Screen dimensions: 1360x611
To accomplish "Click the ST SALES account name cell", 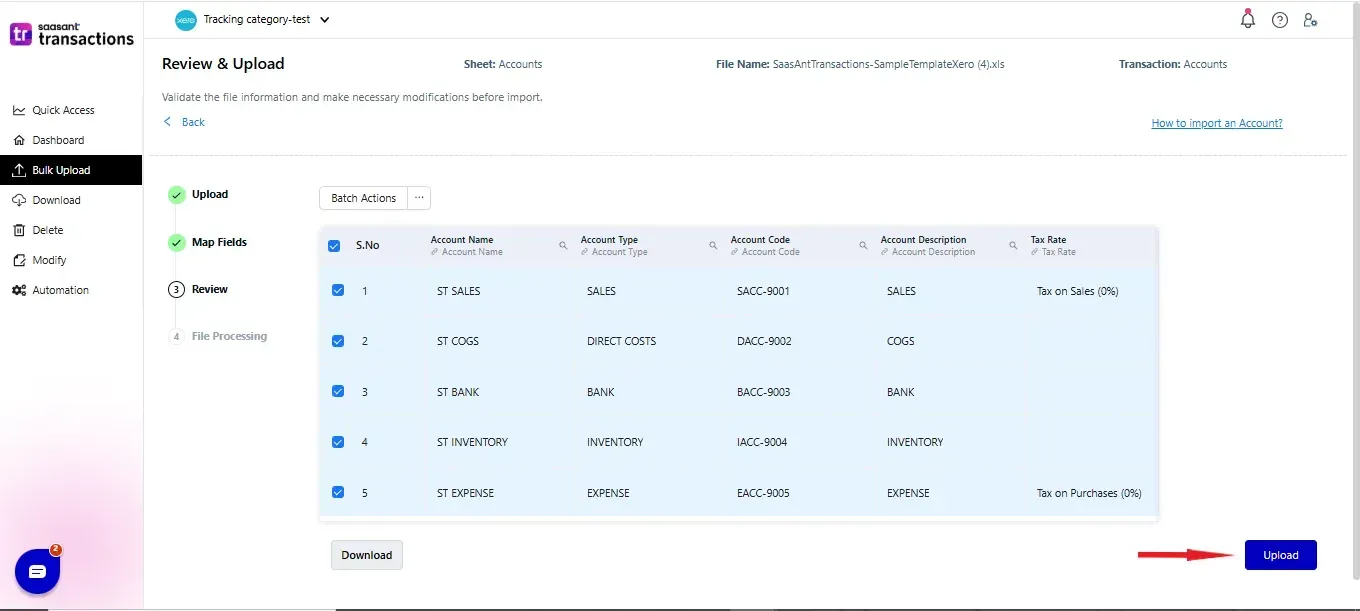I will coord(459,291).
